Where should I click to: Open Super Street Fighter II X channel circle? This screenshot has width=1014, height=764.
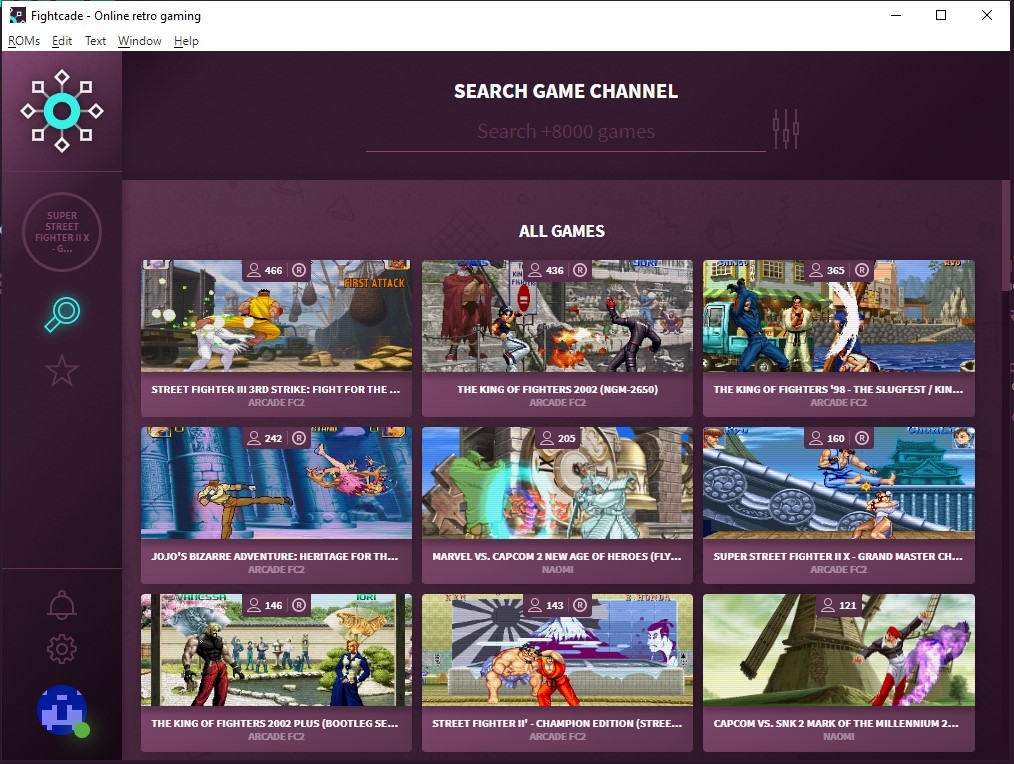62,232
